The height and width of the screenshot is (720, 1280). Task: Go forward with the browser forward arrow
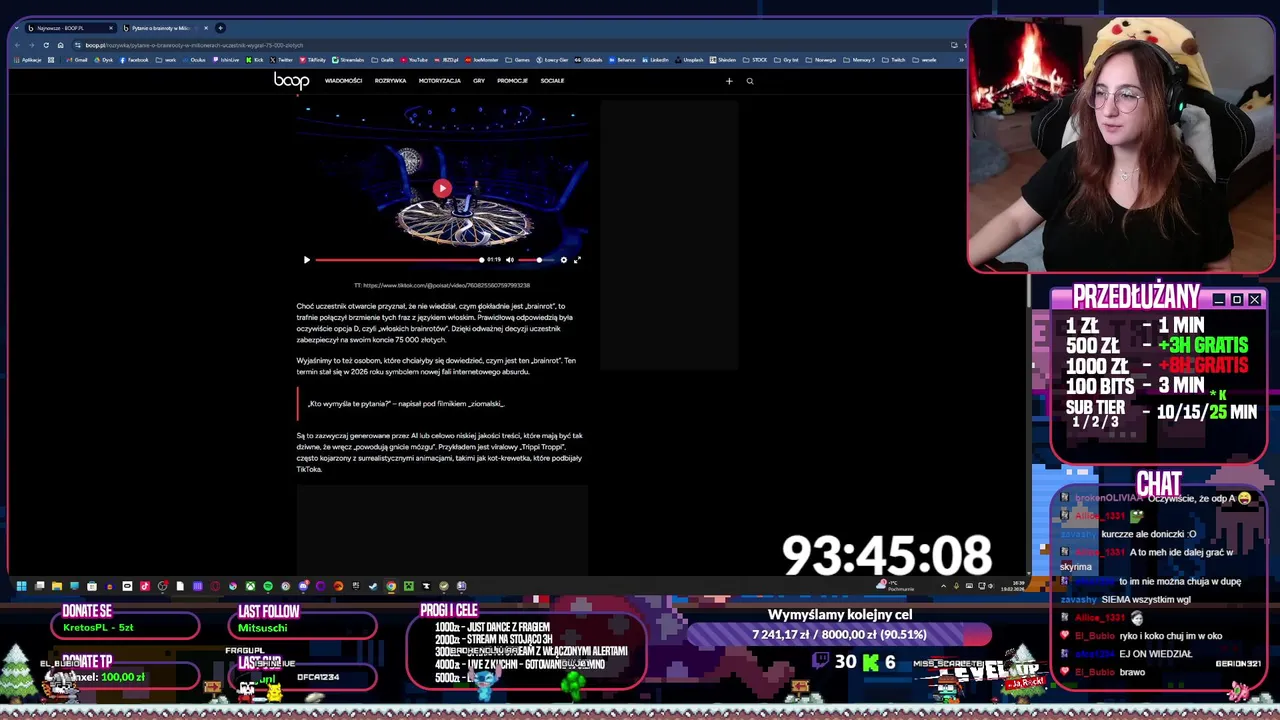[x=31, y=45]
